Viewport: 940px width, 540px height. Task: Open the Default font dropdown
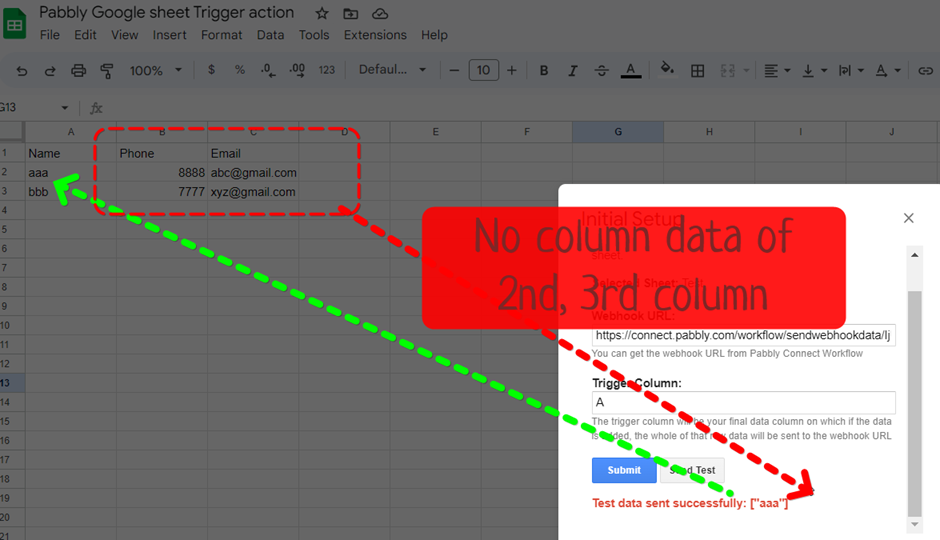pyautogui.click(x=392, y=70)
